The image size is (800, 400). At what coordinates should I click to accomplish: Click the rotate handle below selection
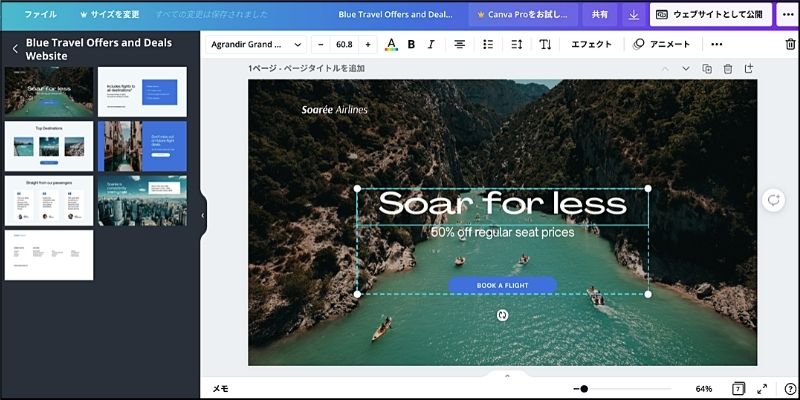[503, 315]
